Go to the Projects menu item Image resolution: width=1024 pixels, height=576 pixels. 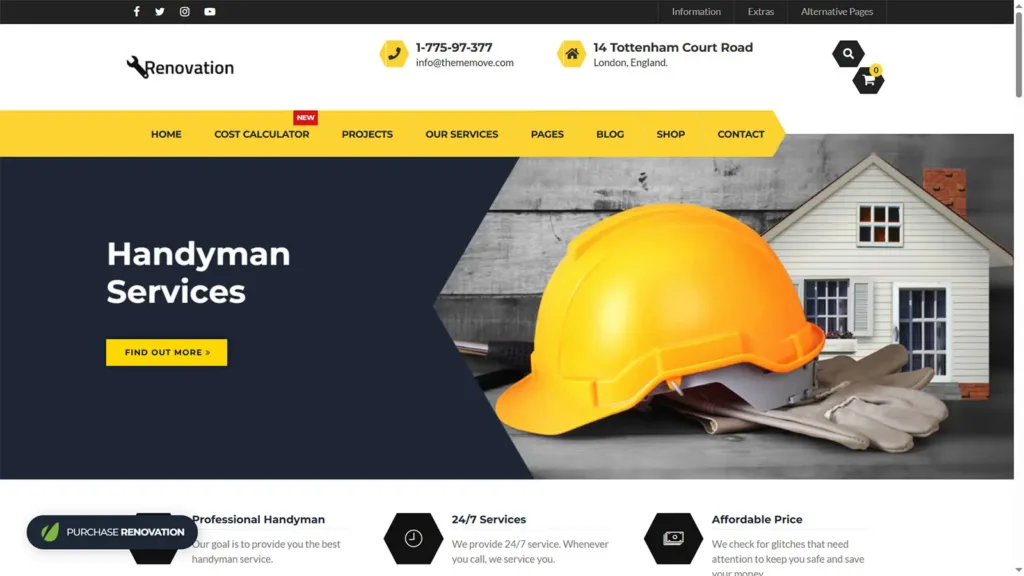[x=367, y=134]
